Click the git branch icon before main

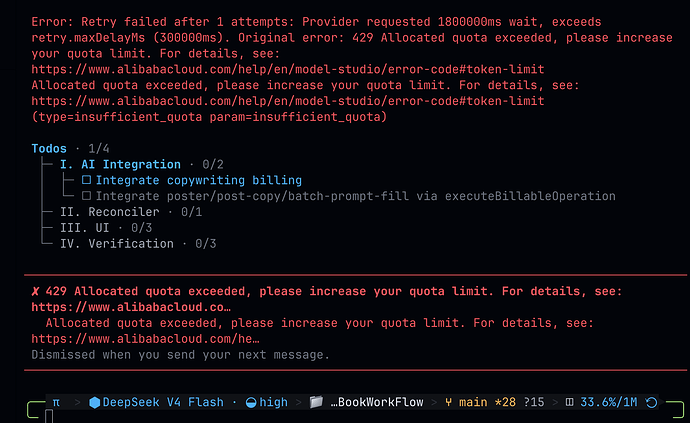448,402
